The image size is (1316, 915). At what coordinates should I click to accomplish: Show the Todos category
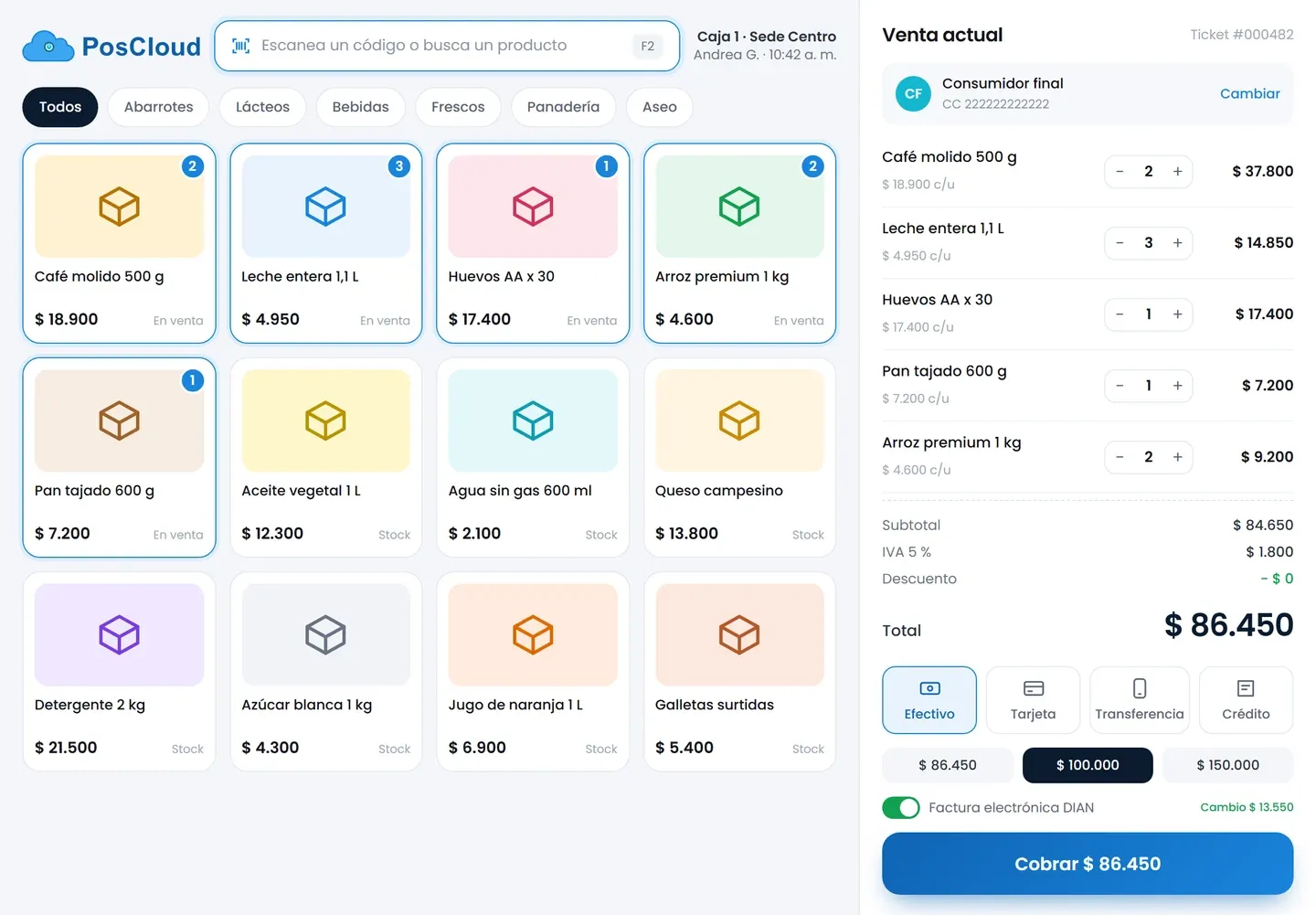(60, 107)
